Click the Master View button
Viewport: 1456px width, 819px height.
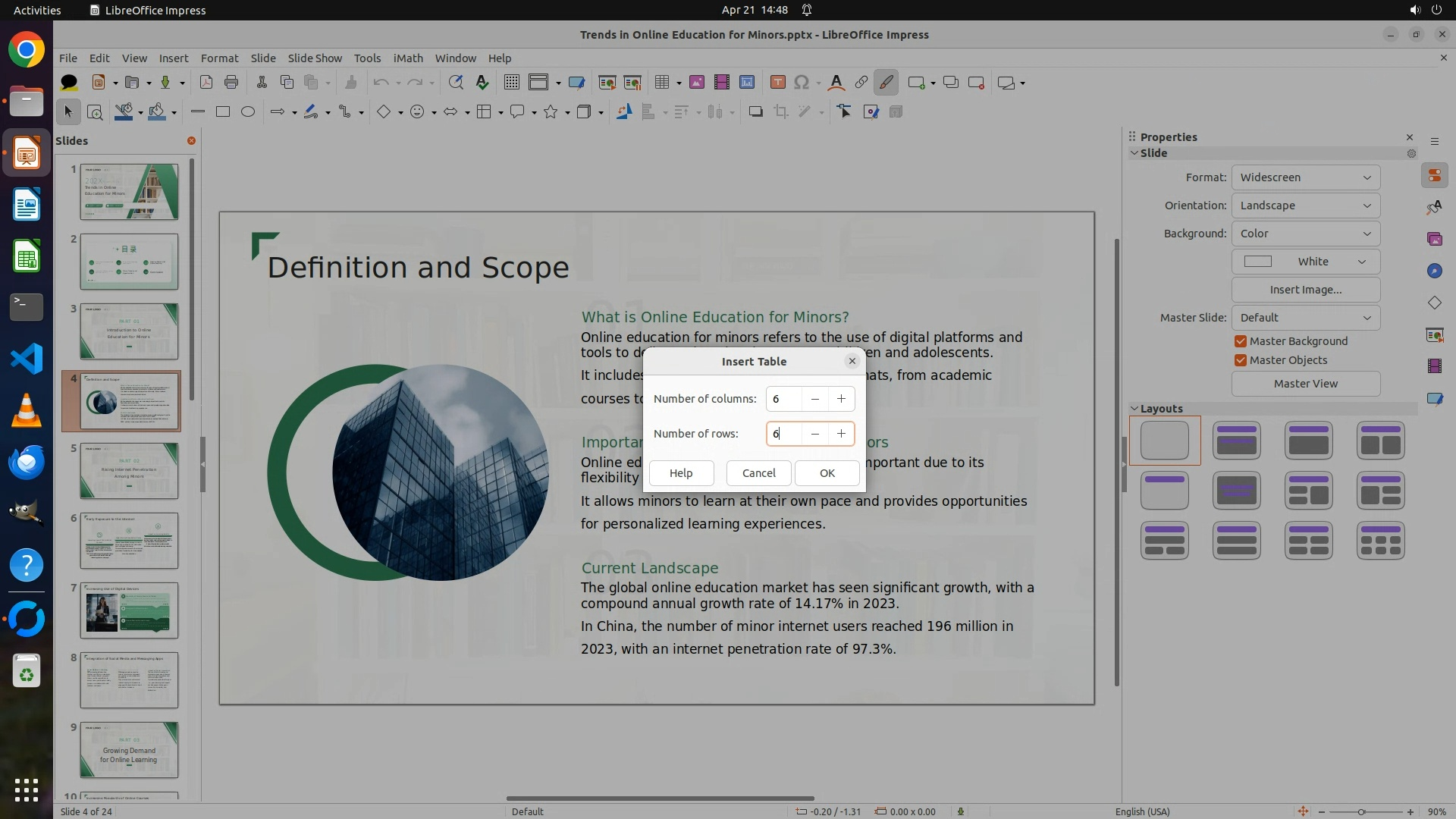tap(1305, 384)
